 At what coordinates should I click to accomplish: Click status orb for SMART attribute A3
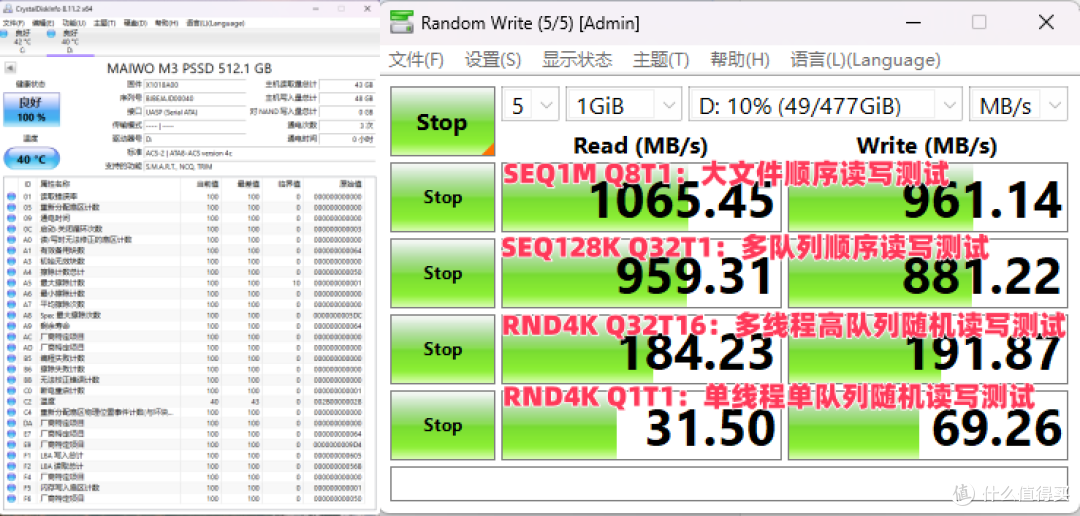click(x=10, y=261)
